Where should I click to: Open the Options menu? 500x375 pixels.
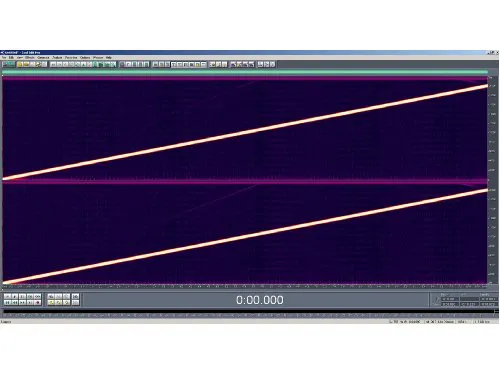point(85,57)
